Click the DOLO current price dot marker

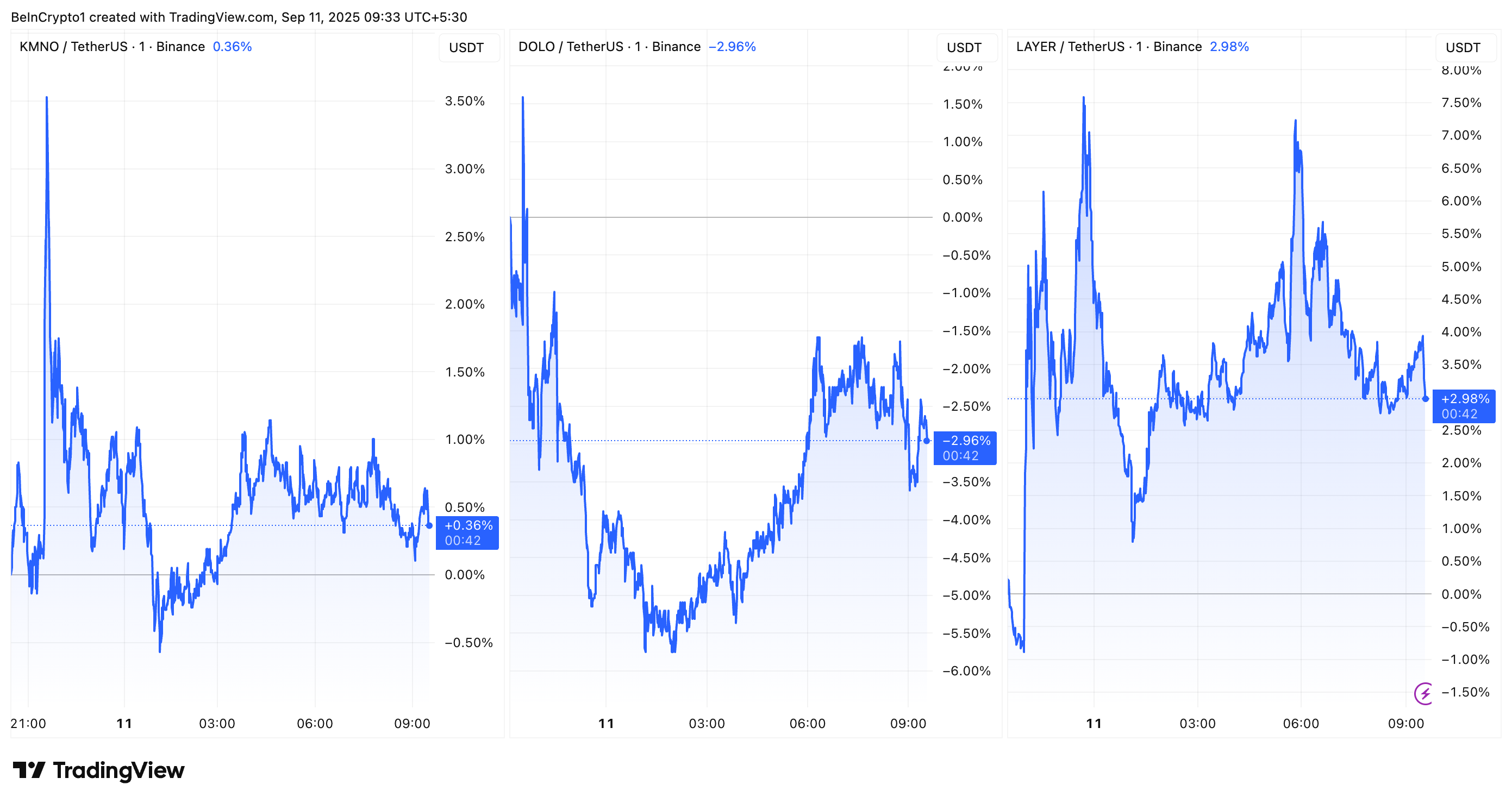pos(927,441)
